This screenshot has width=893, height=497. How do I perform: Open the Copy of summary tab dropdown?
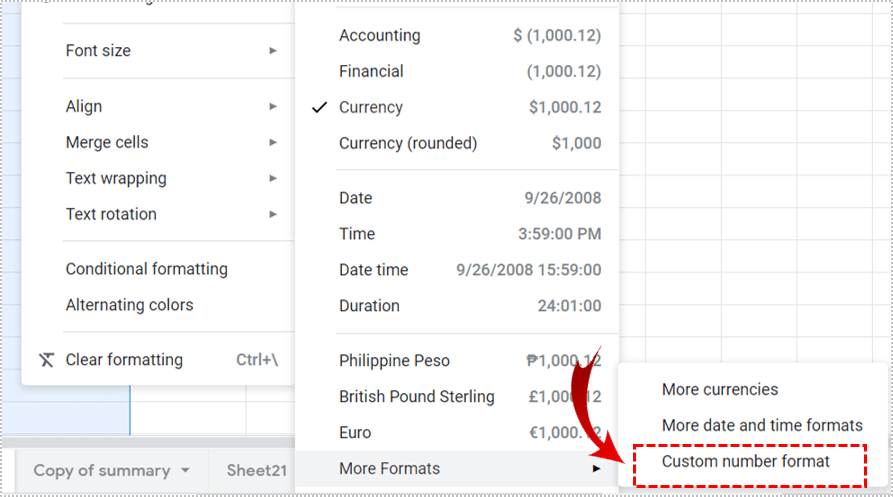(185, 471)
